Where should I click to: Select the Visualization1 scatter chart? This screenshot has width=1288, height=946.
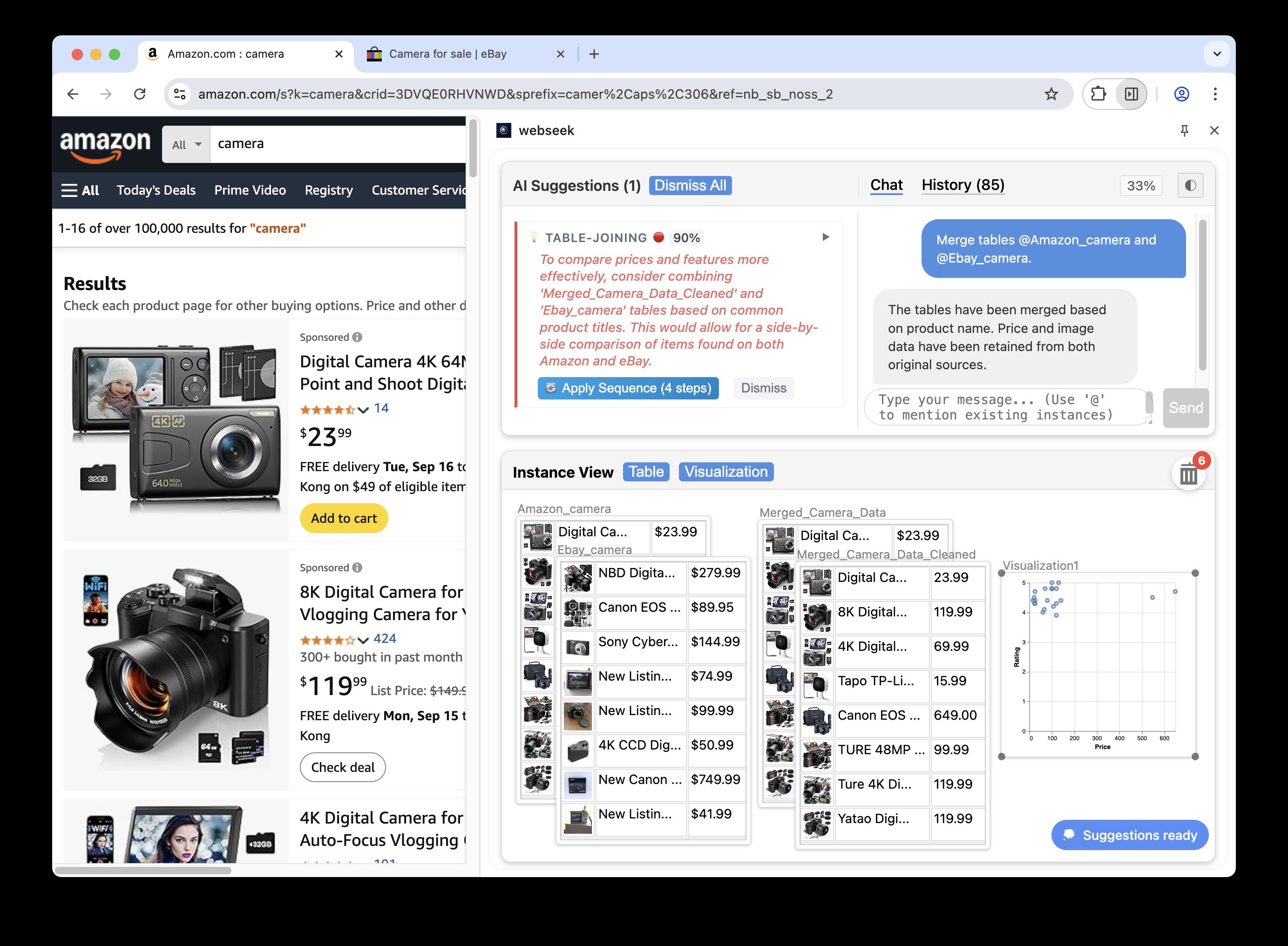pyautogui.click(x=1098, y=664)
